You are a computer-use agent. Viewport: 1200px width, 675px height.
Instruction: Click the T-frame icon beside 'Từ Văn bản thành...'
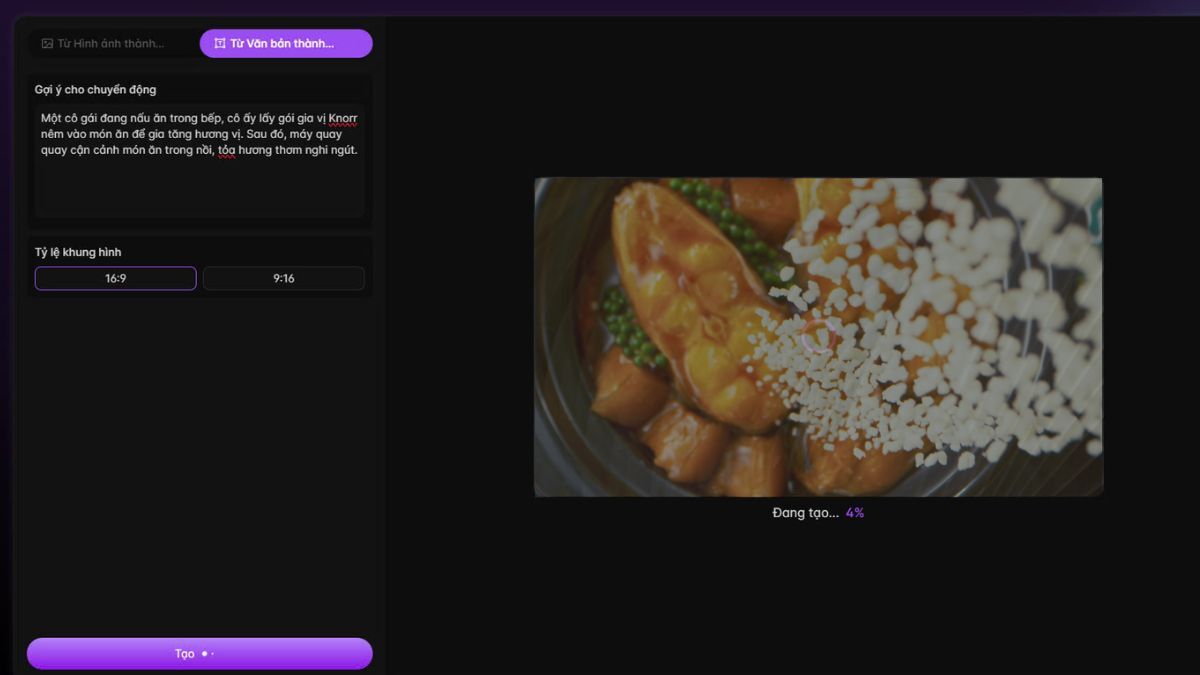click(x=218, y=43)
